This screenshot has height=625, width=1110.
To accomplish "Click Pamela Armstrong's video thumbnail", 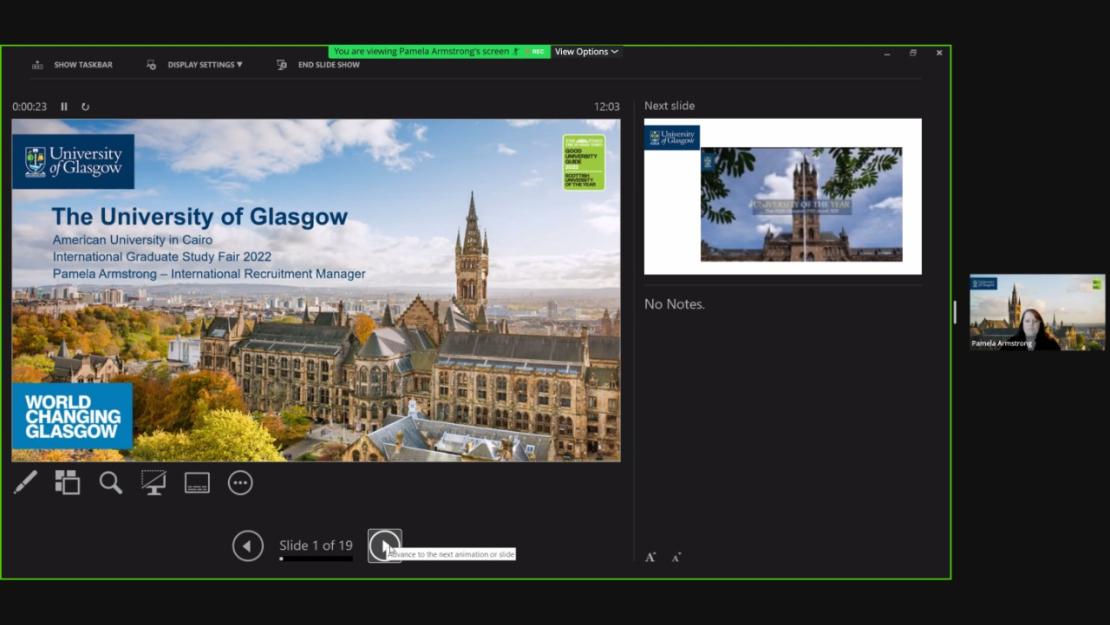I will 1037,312.
